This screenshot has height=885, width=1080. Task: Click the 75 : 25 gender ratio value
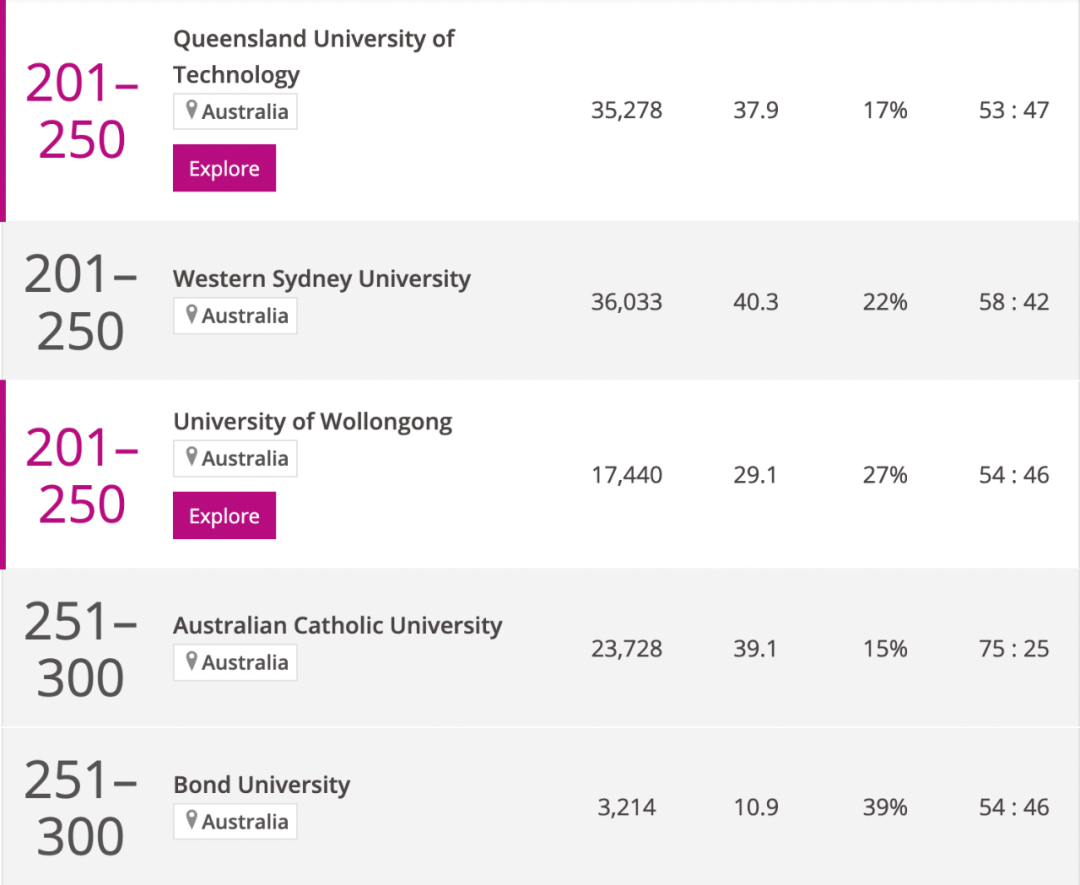click(1014, 649)
